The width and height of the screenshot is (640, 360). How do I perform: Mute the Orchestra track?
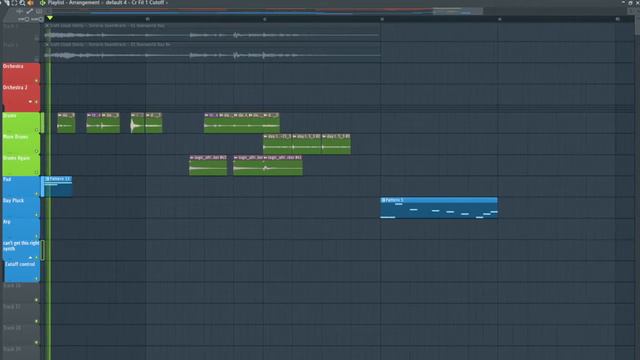click(x=36, y=81)
